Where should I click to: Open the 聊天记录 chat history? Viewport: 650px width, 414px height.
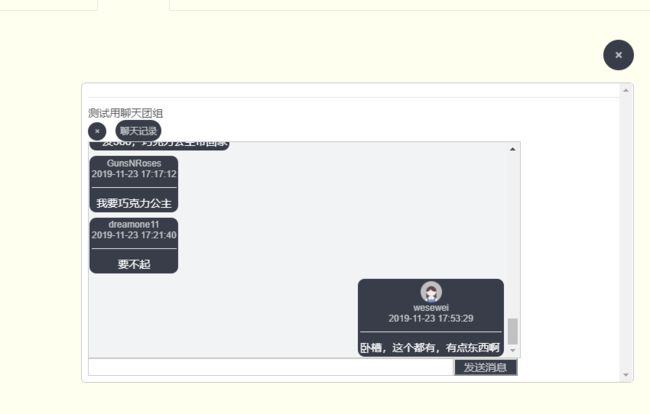[x=138, y=131]
